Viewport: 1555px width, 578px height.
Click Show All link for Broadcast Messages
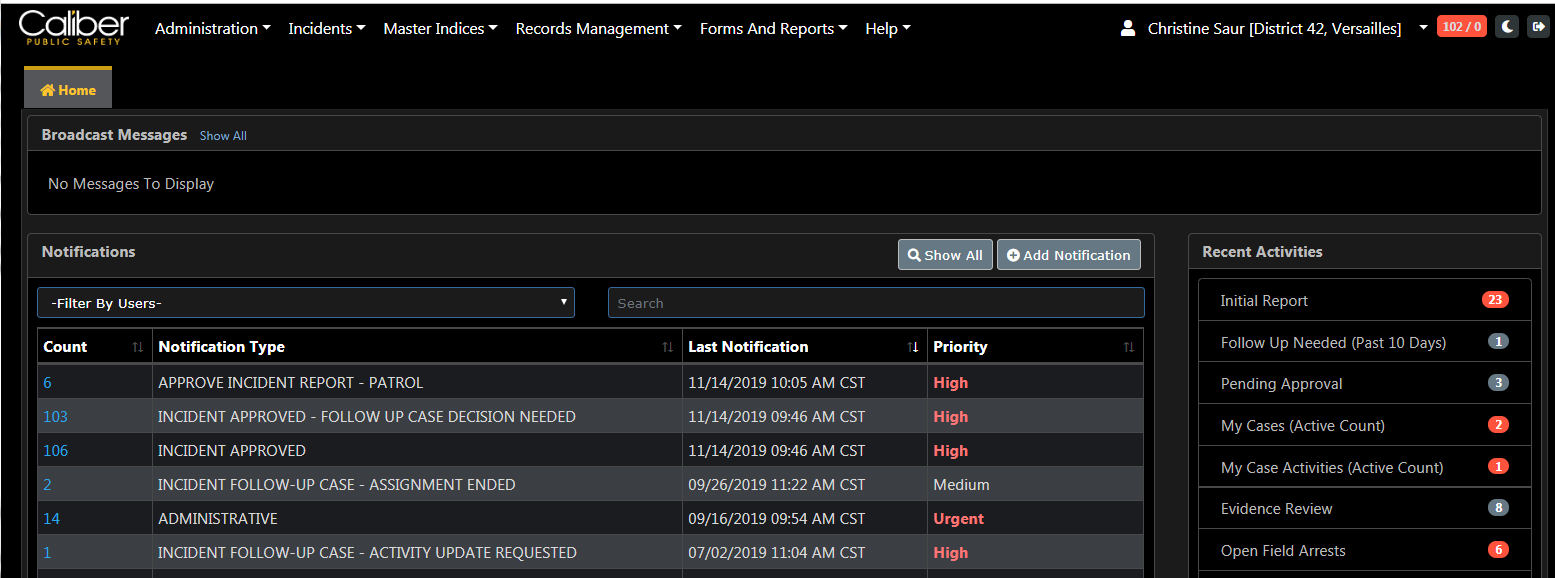pos(223,136)
